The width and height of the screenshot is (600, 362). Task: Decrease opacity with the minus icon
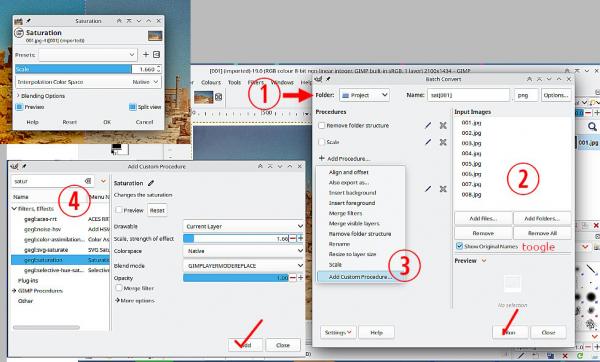click(x=293, y=277)
